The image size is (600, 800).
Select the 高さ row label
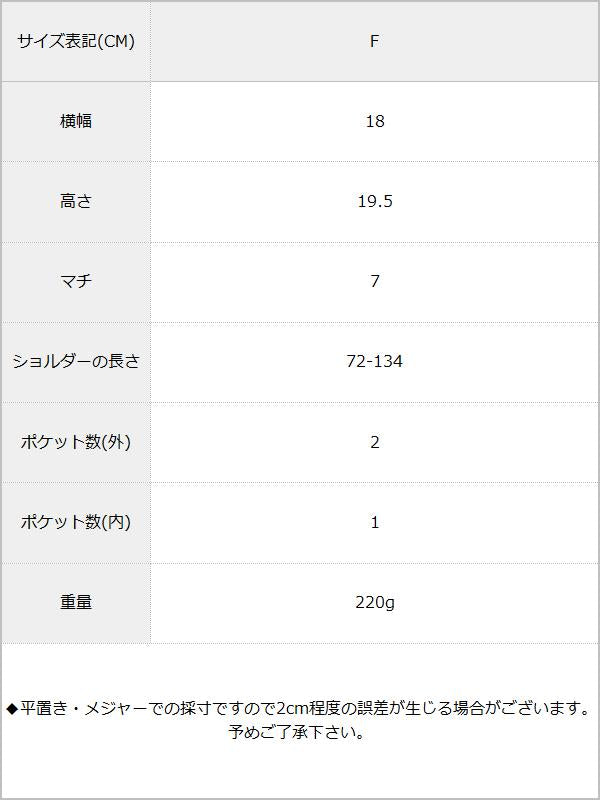[x=76, y=202]
